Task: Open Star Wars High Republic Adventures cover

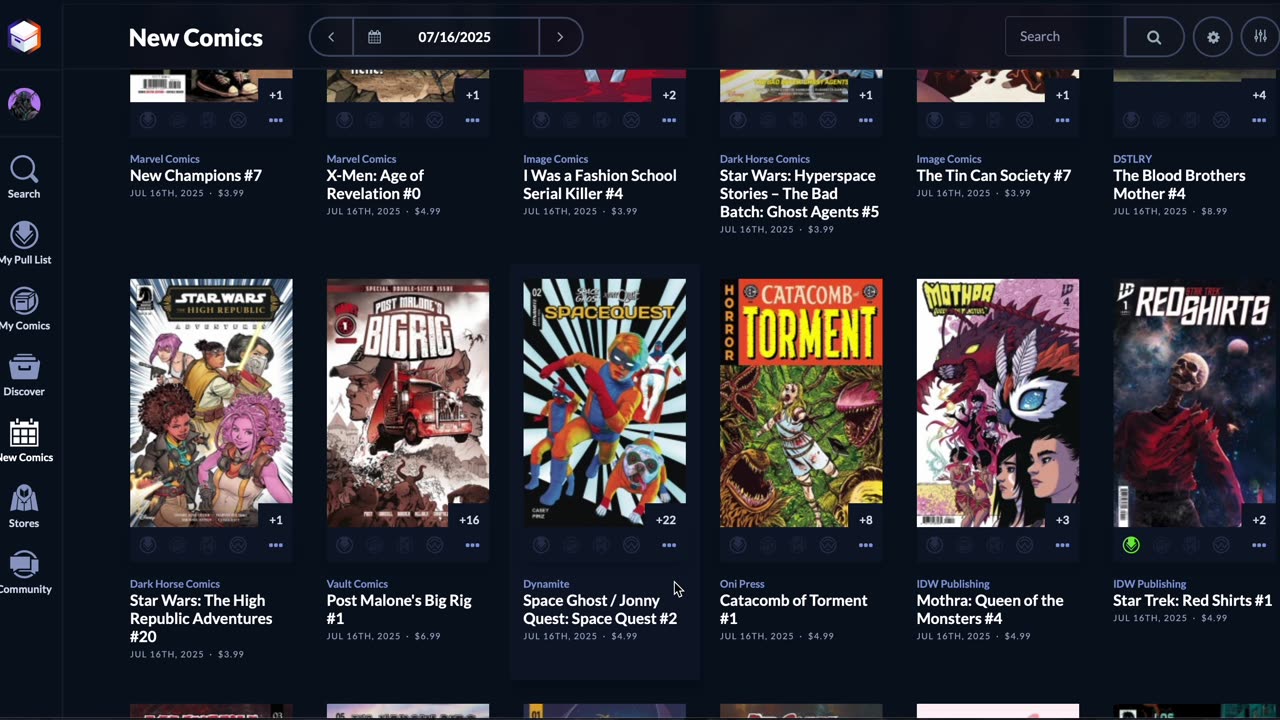Action: 211,403
